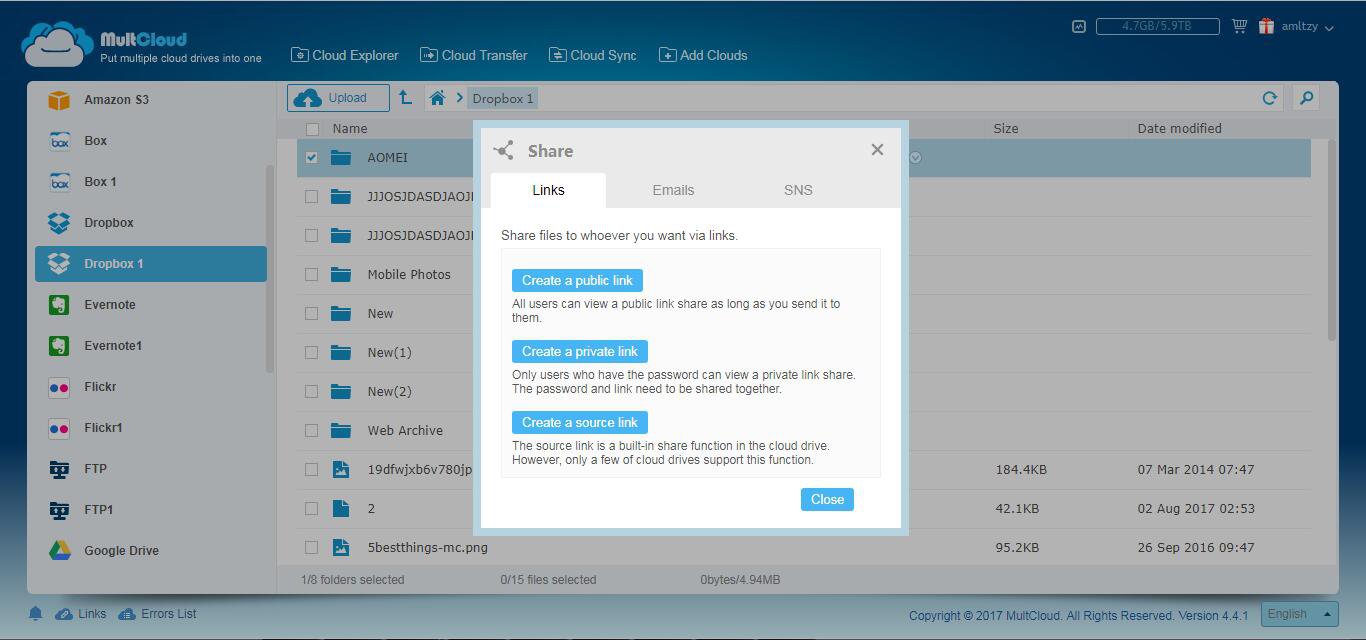Click the Mobile Photos folder icon
The image size is (1366, 640).
coord(341,275)
